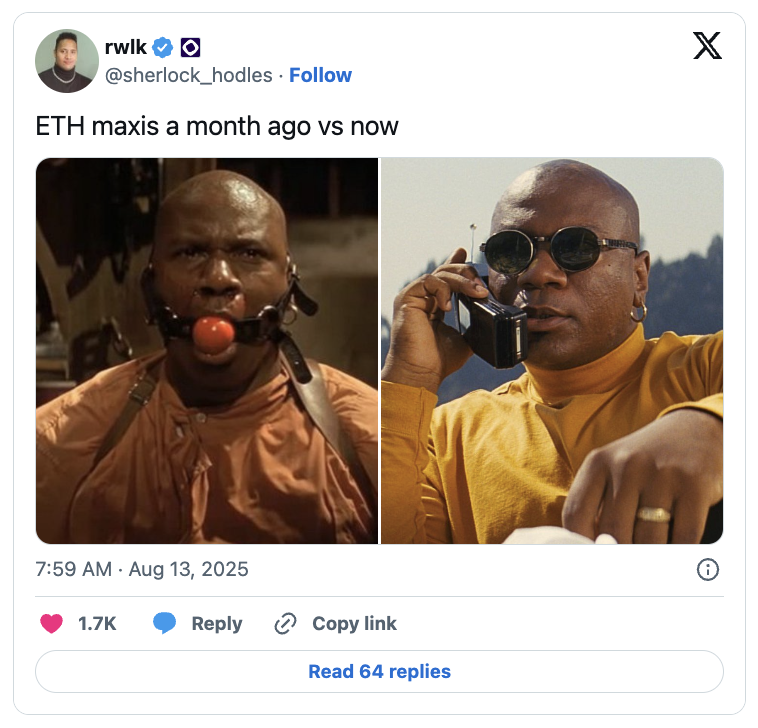Open the 7:59 AM Aug 13, 2025 timestamp
Screen dimensions: 758x728
[x=142, y=569]
